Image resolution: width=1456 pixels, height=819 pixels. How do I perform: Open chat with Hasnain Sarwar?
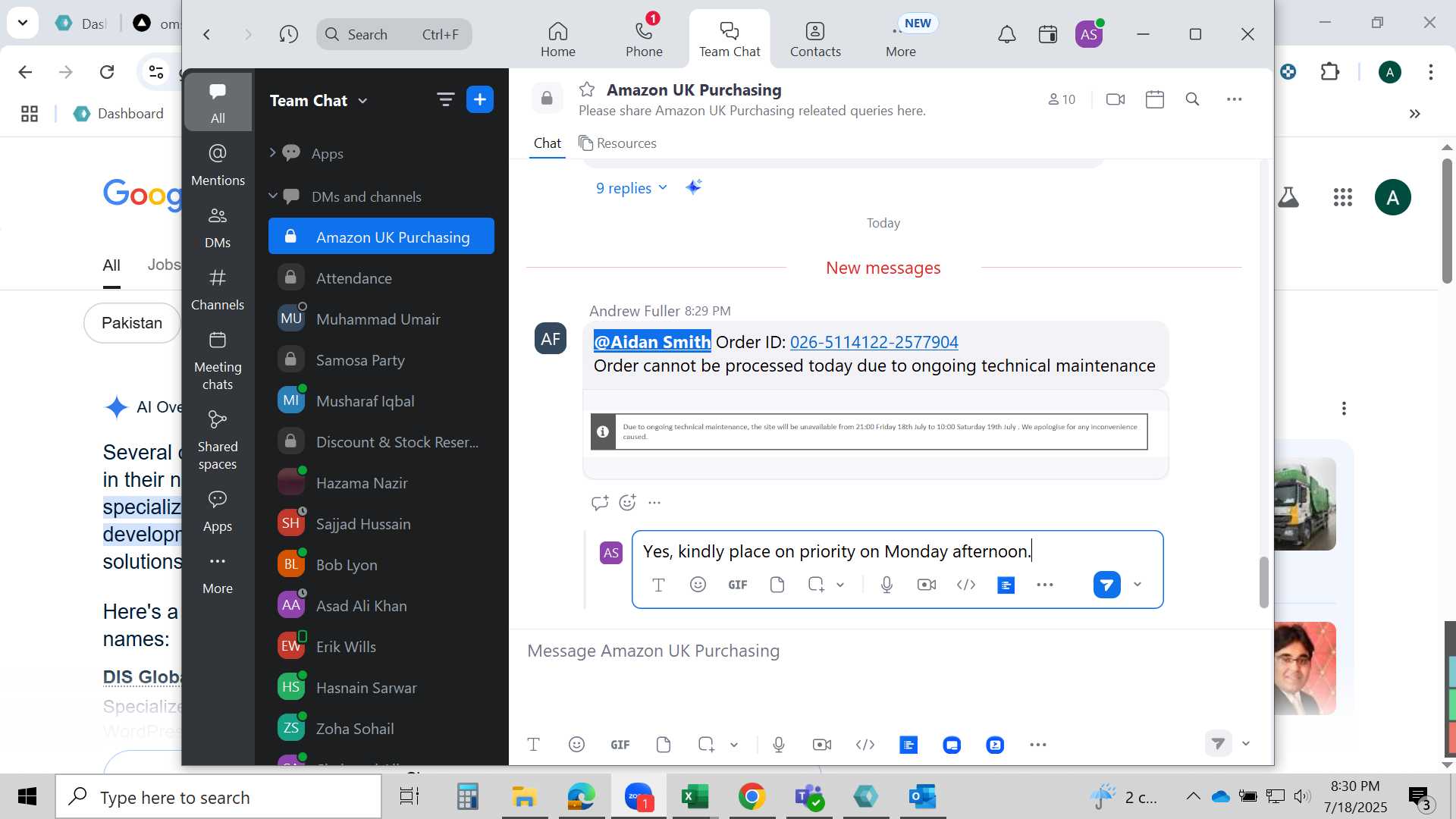pyautogui.click(x=381, y=688)
